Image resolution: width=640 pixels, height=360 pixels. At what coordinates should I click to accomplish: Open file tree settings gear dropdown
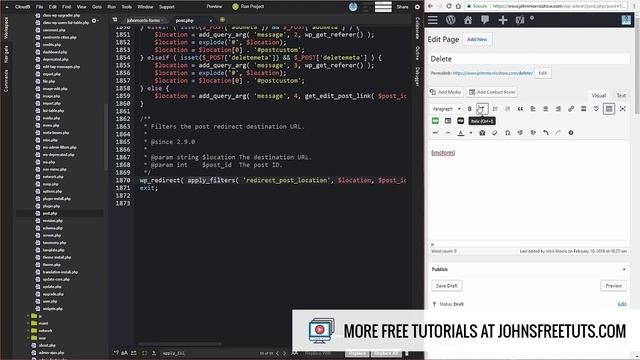click(95, 21)
